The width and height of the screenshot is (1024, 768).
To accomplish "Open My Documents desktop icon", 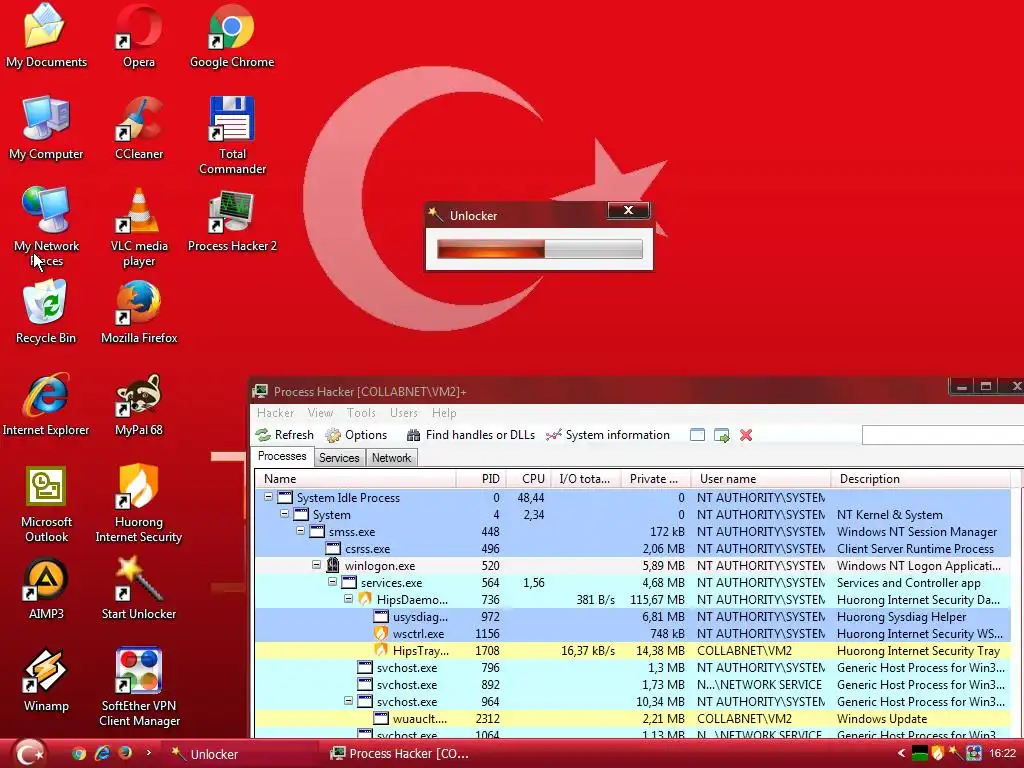I will click(x=46, y=35).
